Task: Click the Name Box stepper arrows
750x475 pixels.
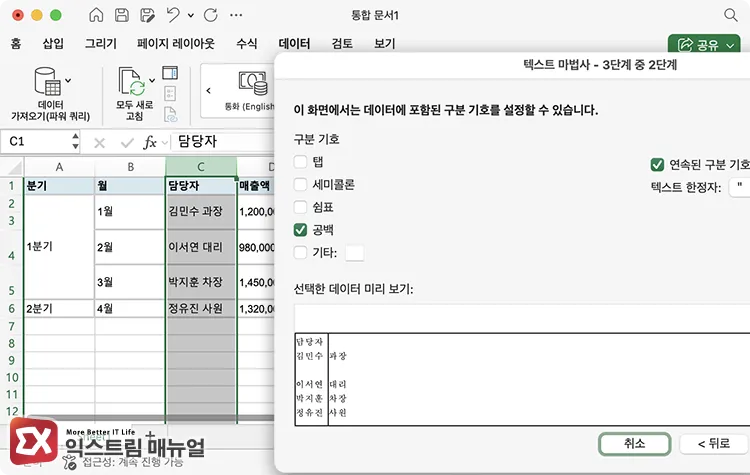Action: point(75,142)
